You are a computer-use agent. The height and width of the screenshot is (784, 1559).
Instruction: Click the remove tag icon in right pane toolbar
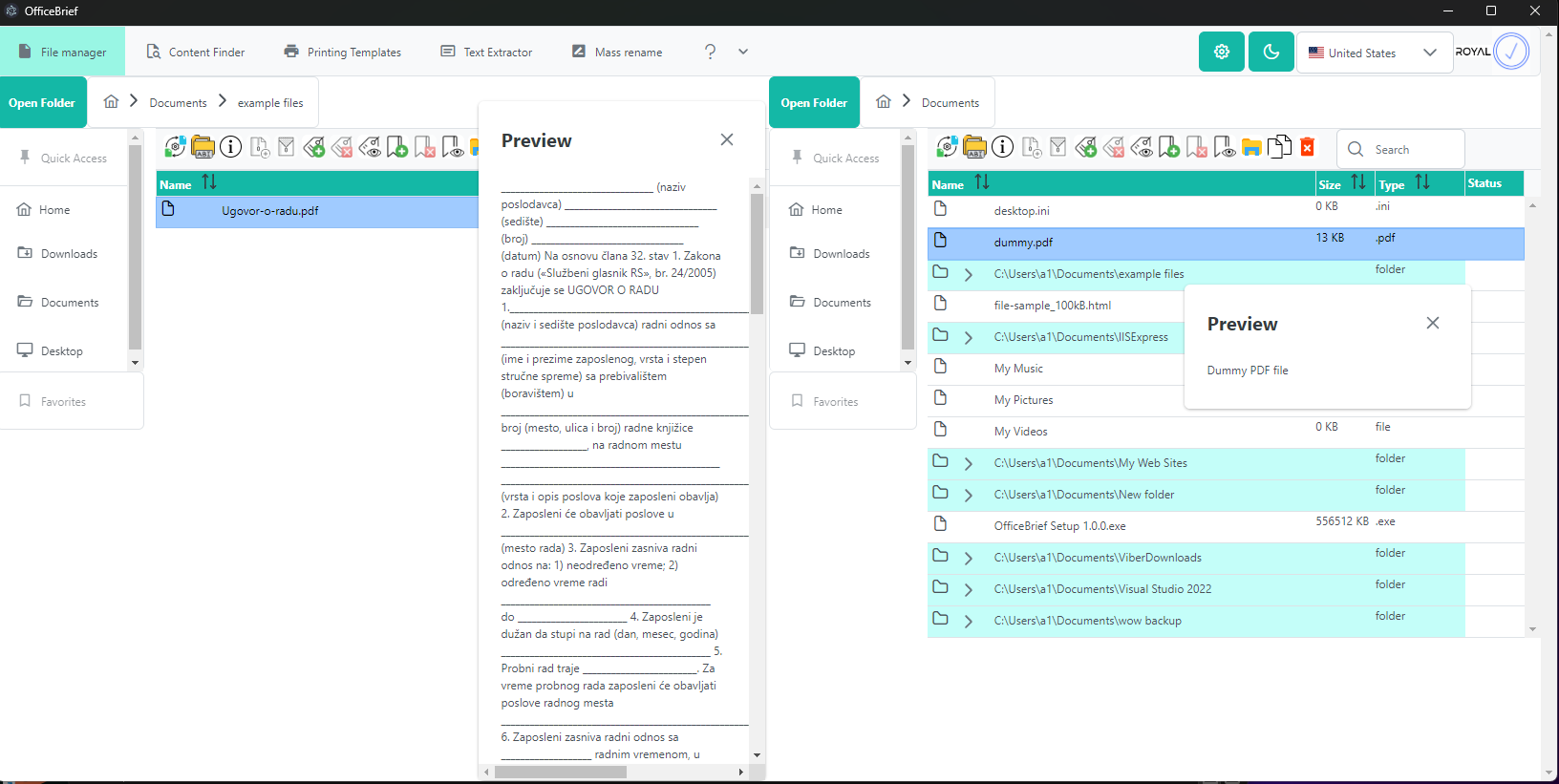(x=1113, y=147)
